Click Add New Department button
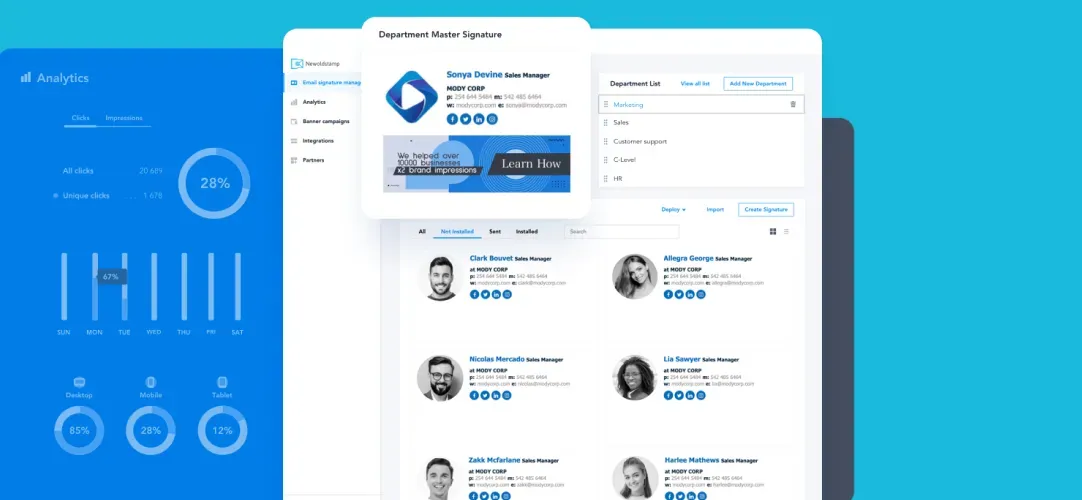This screenshot has width=1082, height=500. [x=758, y=83]
